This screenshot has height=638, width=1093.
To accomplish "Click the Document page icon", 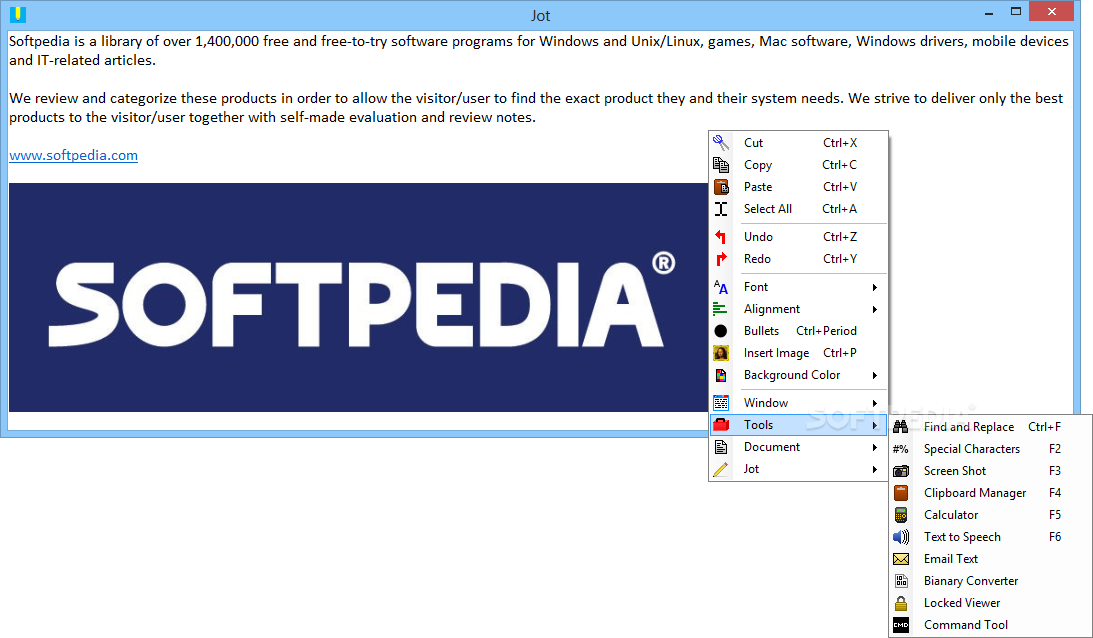I will coord(721,447).
